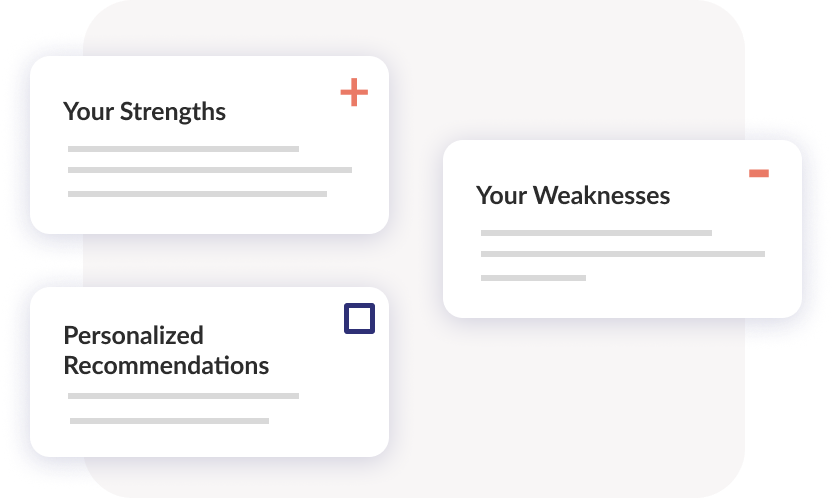Click first gray line under Personalized Recommendations
The width and height of the screenshot is (832, 498).
tap(184, 396)
